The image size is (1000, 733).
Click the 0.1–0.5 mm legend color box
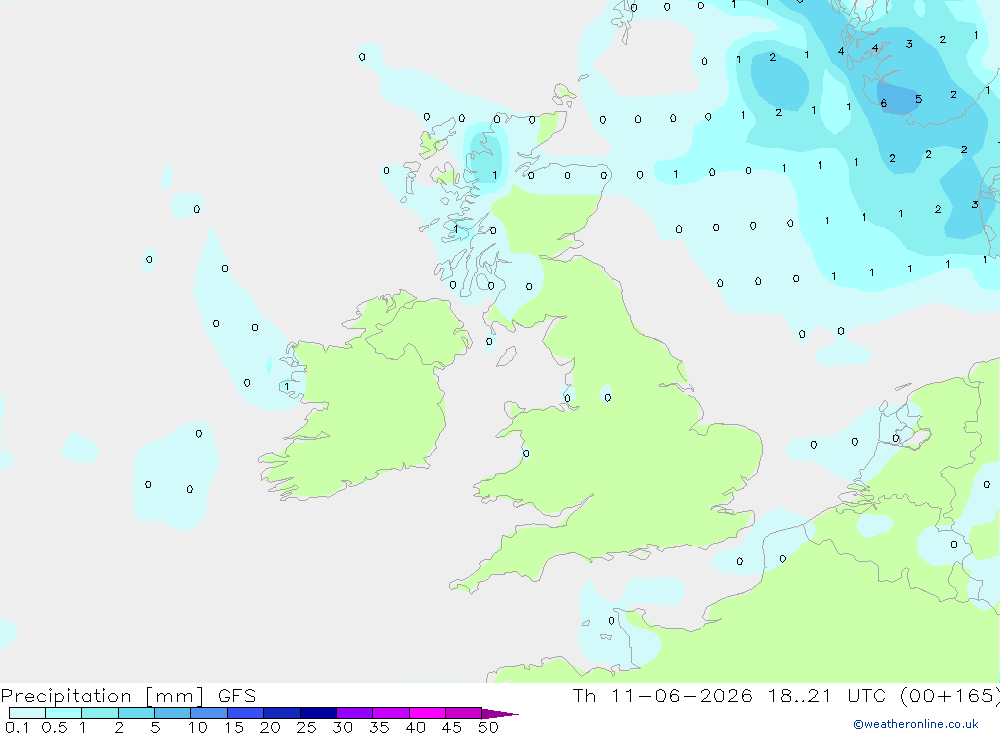pyautogui.click(x=27, y=713)
